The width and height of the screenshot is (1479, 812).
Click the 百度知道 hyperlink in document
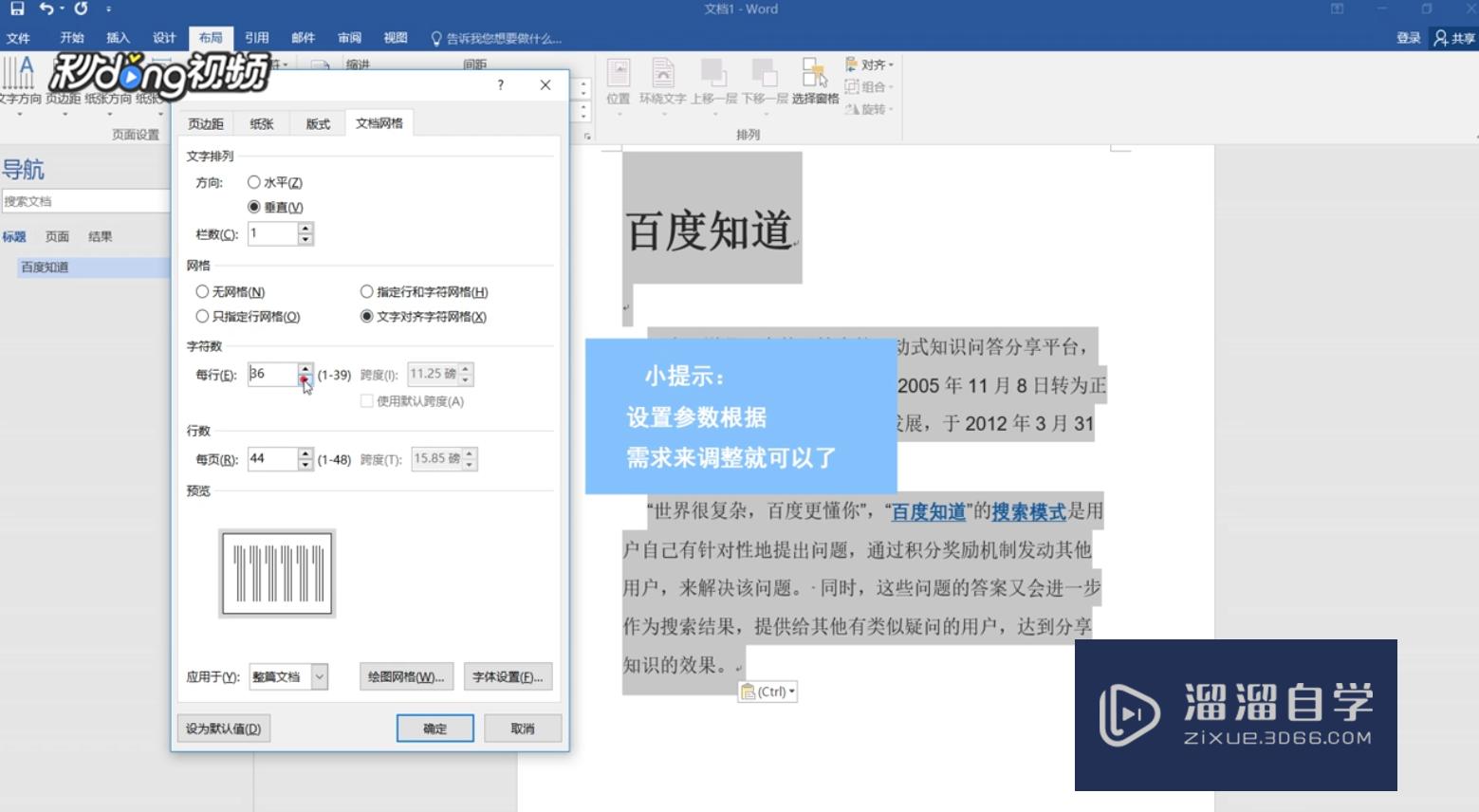coord(929,512)
